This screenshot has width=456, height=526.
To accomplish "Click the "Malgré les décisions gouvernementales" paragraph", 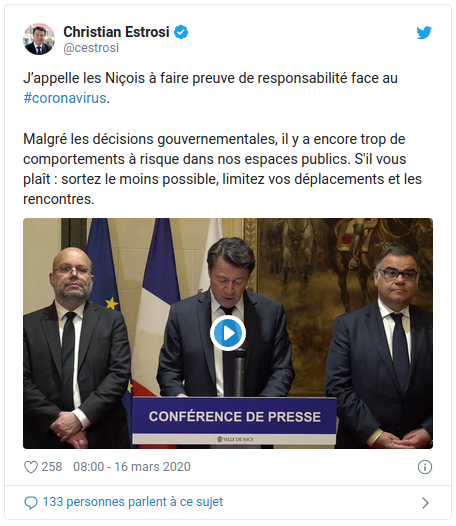I will (222, 169).
